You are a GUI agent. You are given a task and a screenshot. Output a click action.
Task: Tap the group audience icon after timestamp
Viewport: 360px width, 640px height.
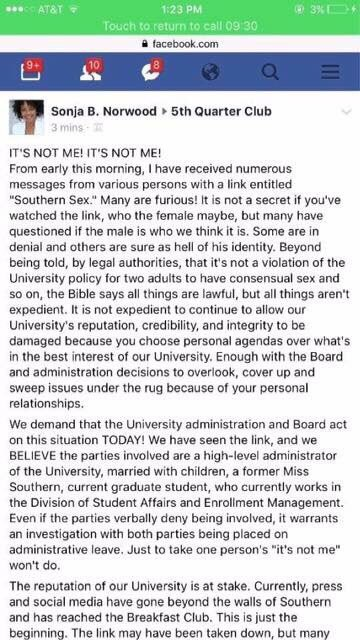click(98, 128)
